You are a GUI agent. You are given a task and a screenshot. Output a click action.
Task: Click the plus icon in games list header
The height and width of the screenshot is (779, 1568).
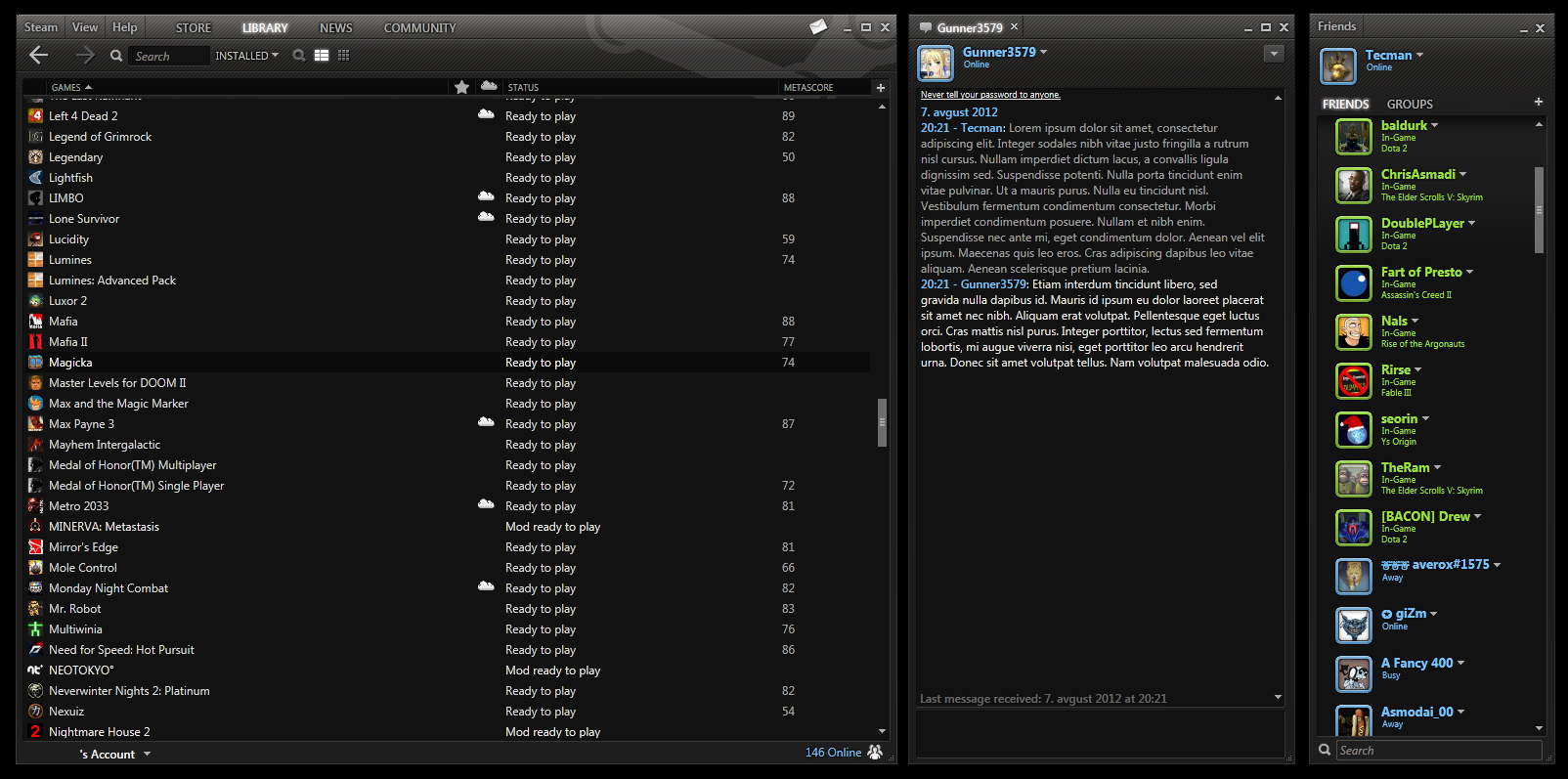click(x=880, y=88)
